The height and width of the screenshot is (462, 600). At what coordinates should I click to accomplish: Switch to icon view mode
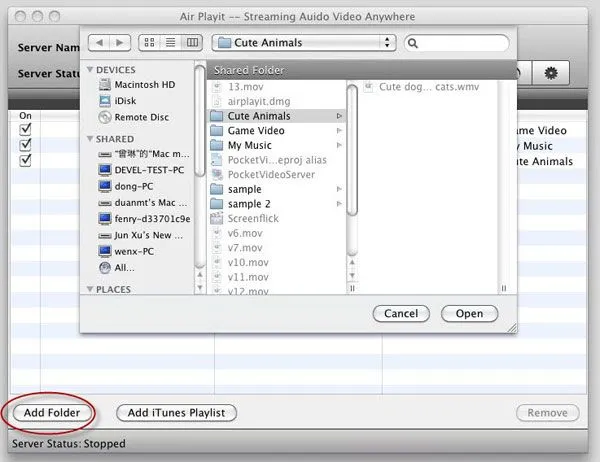click(x=152, y=43)
